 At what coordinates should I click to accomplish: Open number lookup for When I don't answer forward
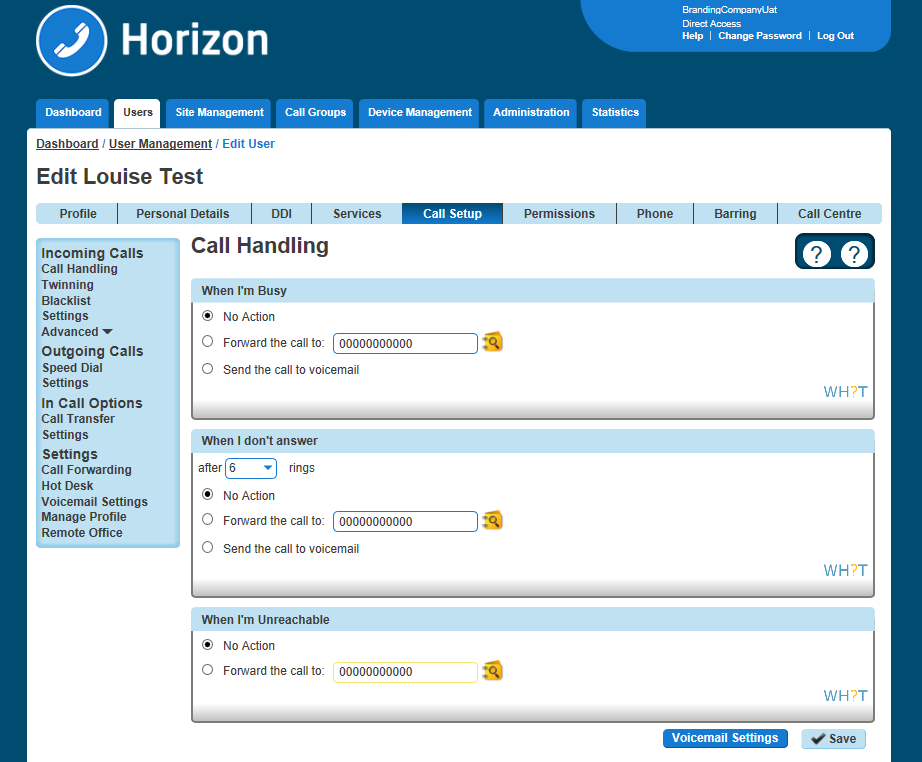(492, 520)
